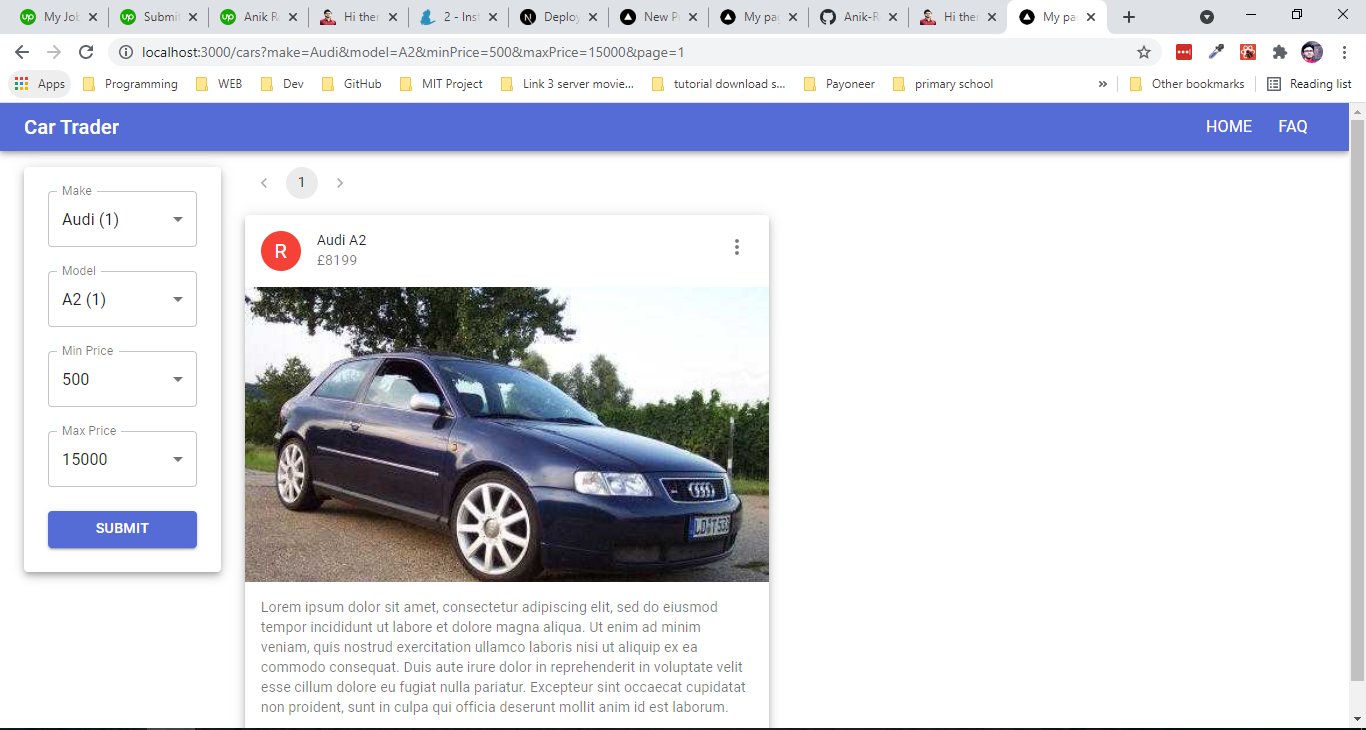The image size is (1366, 730).
Task: Go to previous results page chevron
Action: coord(264,183)
